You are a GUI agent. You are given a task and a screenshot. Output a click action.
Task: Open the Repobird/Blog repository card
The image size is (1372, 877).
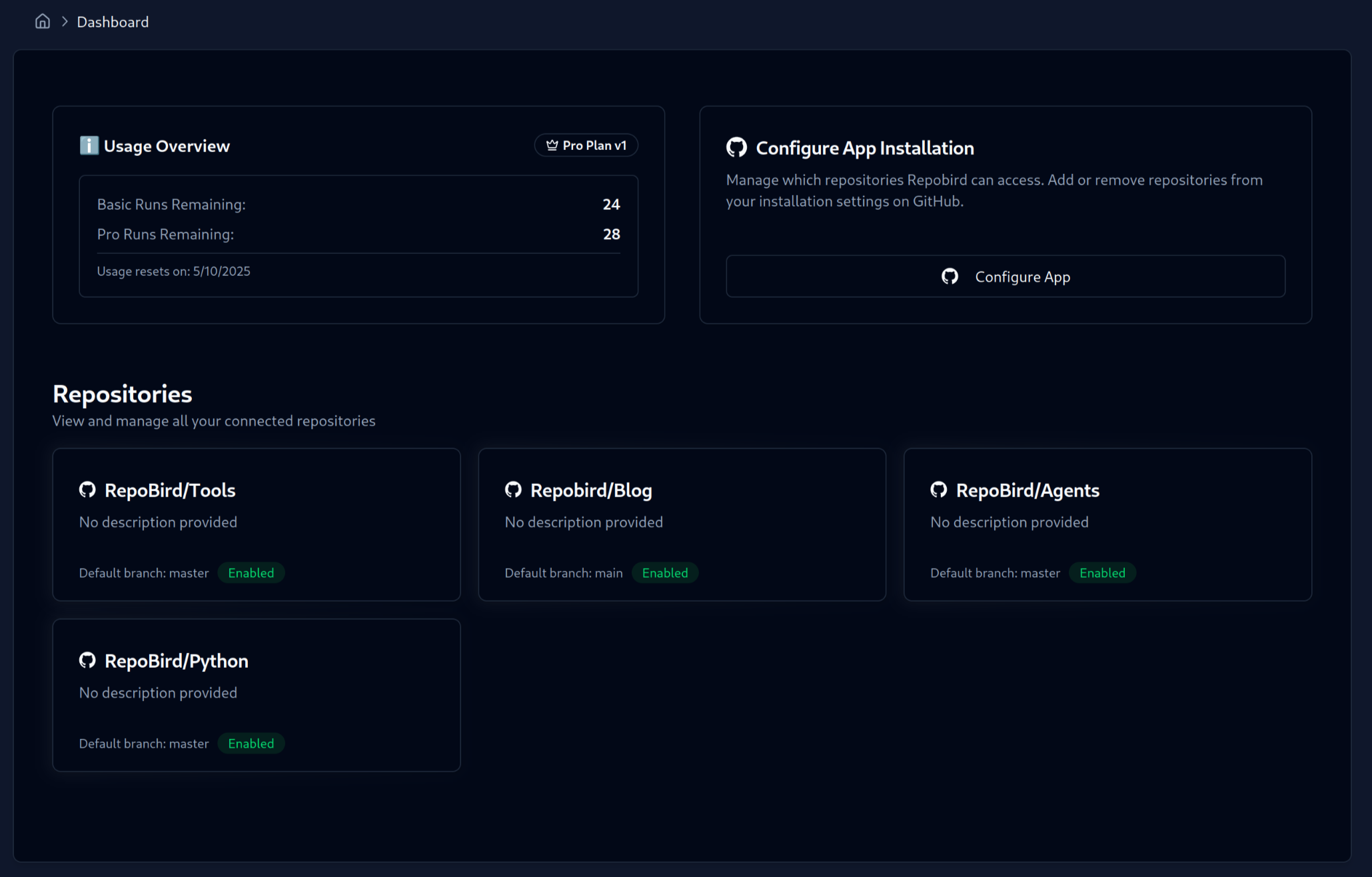(x=682, y=524)
